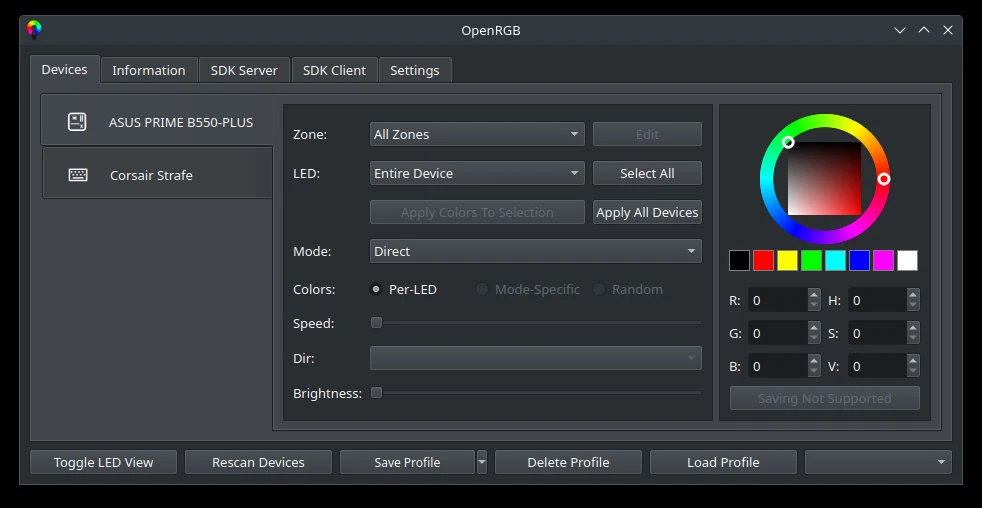982x508 pixels.
Task: Click the hue ring marker on the red side
Action: [884, 179]
